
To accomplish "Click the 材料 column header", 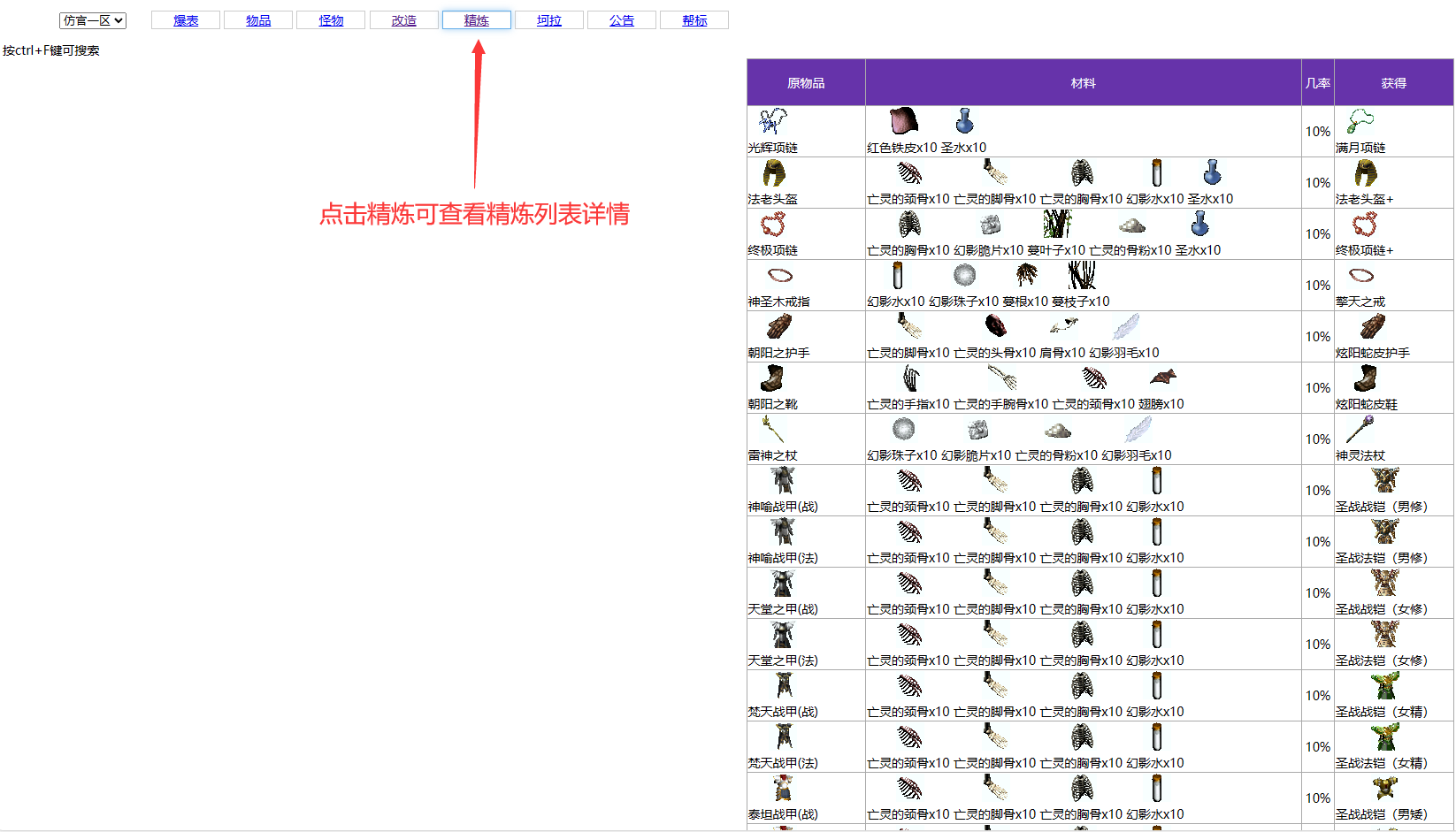I will pos(1084,82).
